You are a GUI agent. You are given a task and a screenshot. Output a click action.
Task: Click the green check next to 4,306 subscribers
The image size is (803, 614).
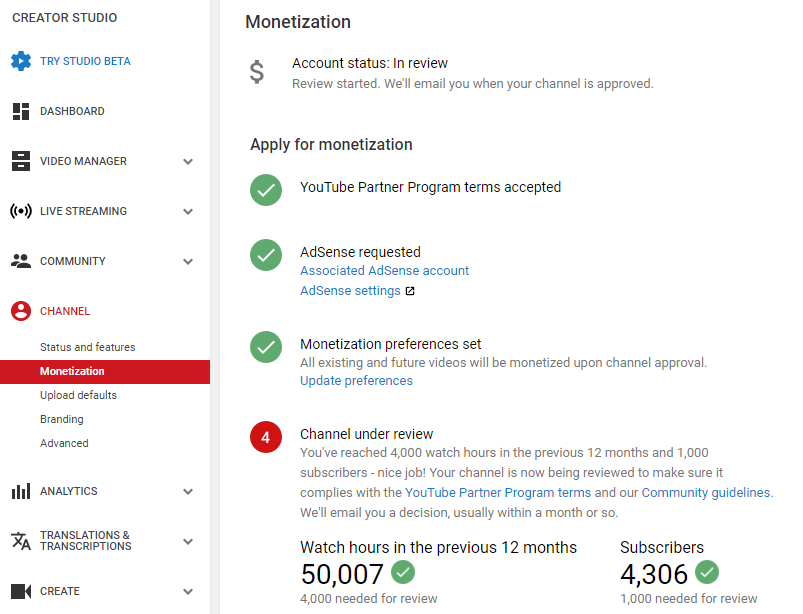pyautogui.click(x=707, y=572)
